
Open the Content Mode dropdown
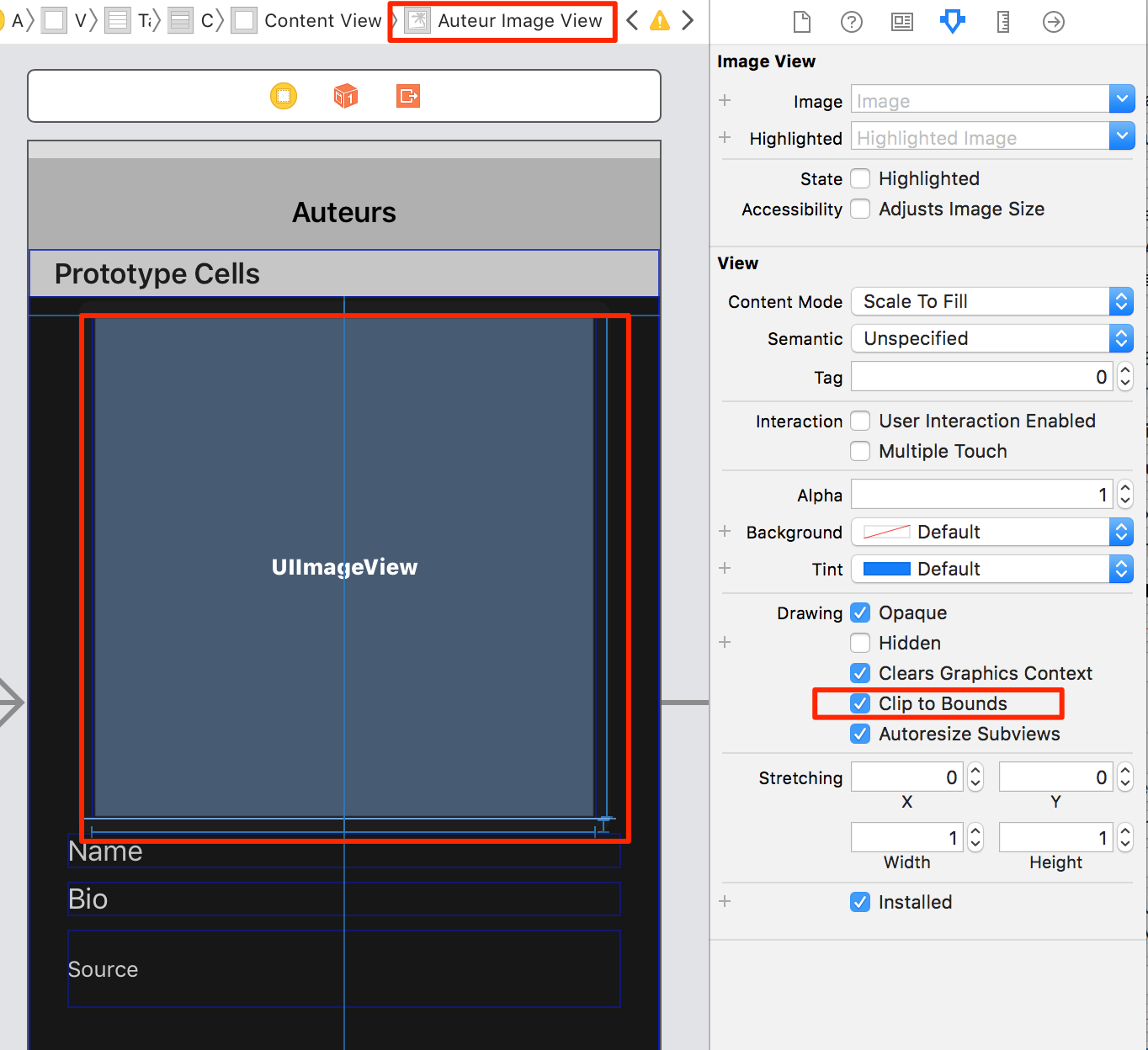click(1120, 301)
